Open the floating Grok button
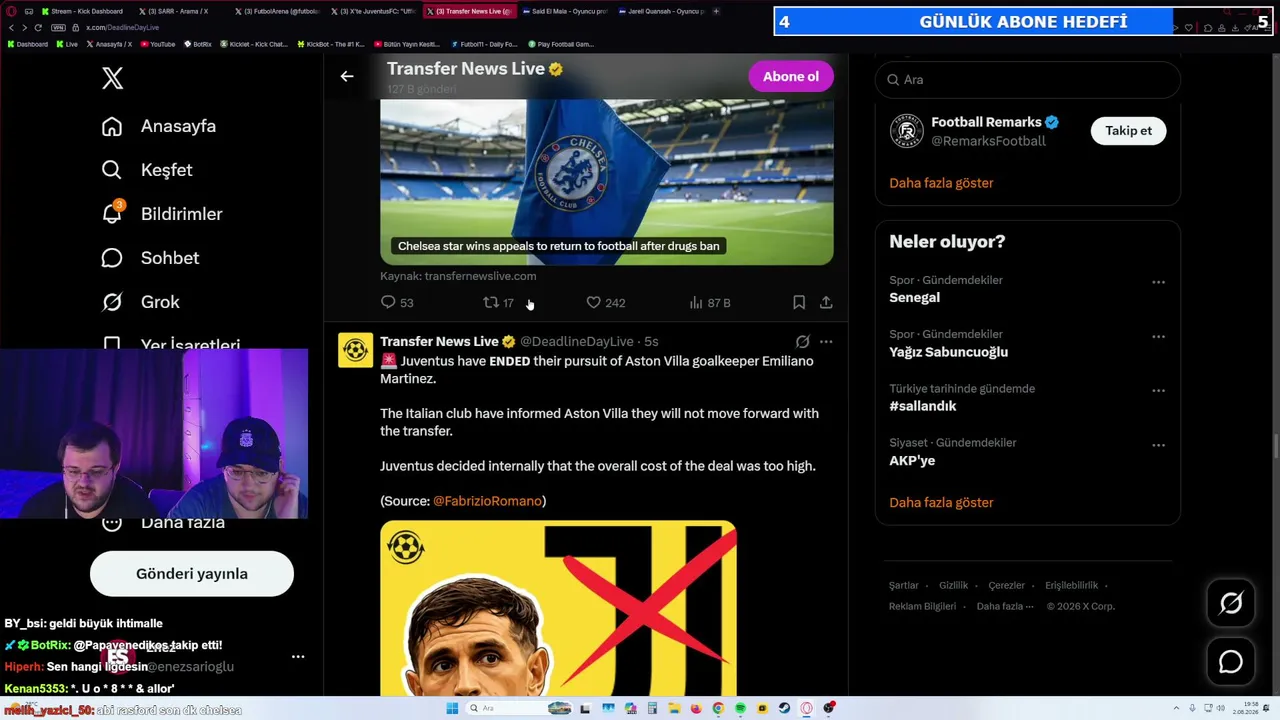This screenshot has height=720, width=1280. coord(1231,603)
